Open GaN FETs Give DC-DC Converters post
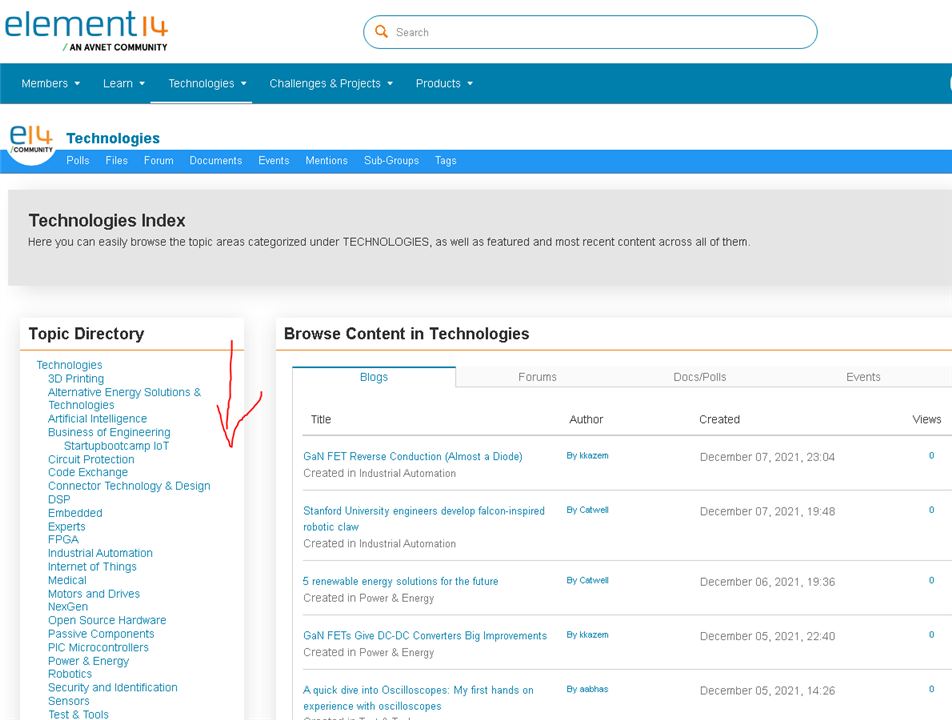Image resolution: width=952 pixels, height=720 pixels. 425,636
